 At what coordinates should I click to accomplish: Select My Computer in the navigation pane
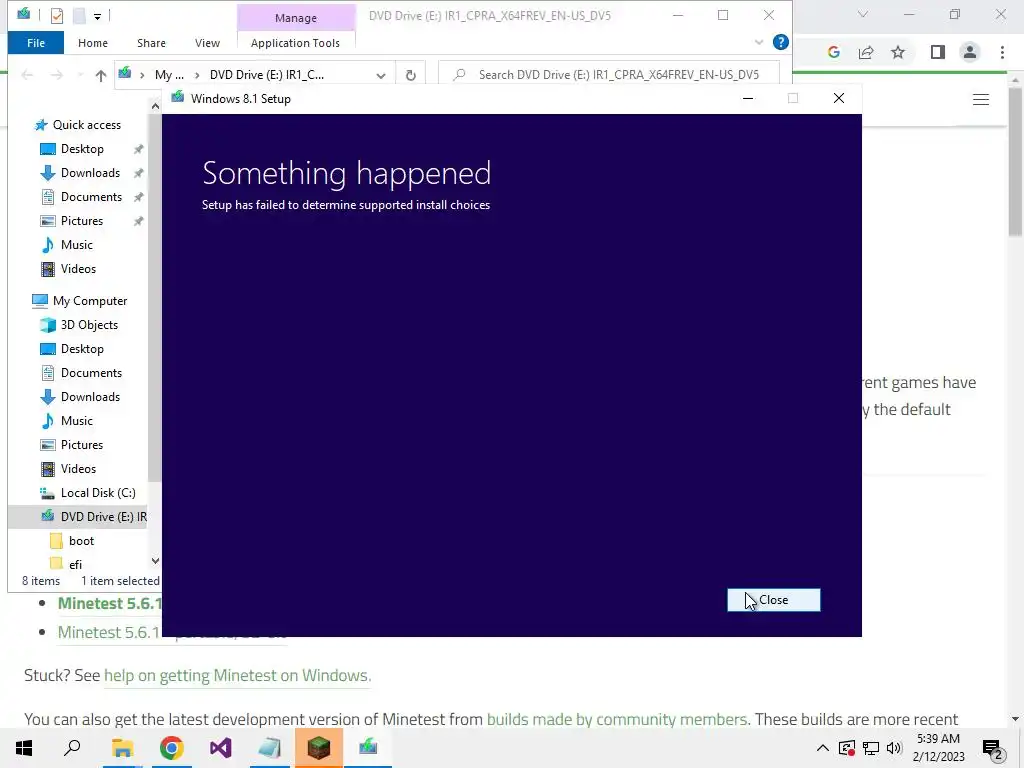89,301
